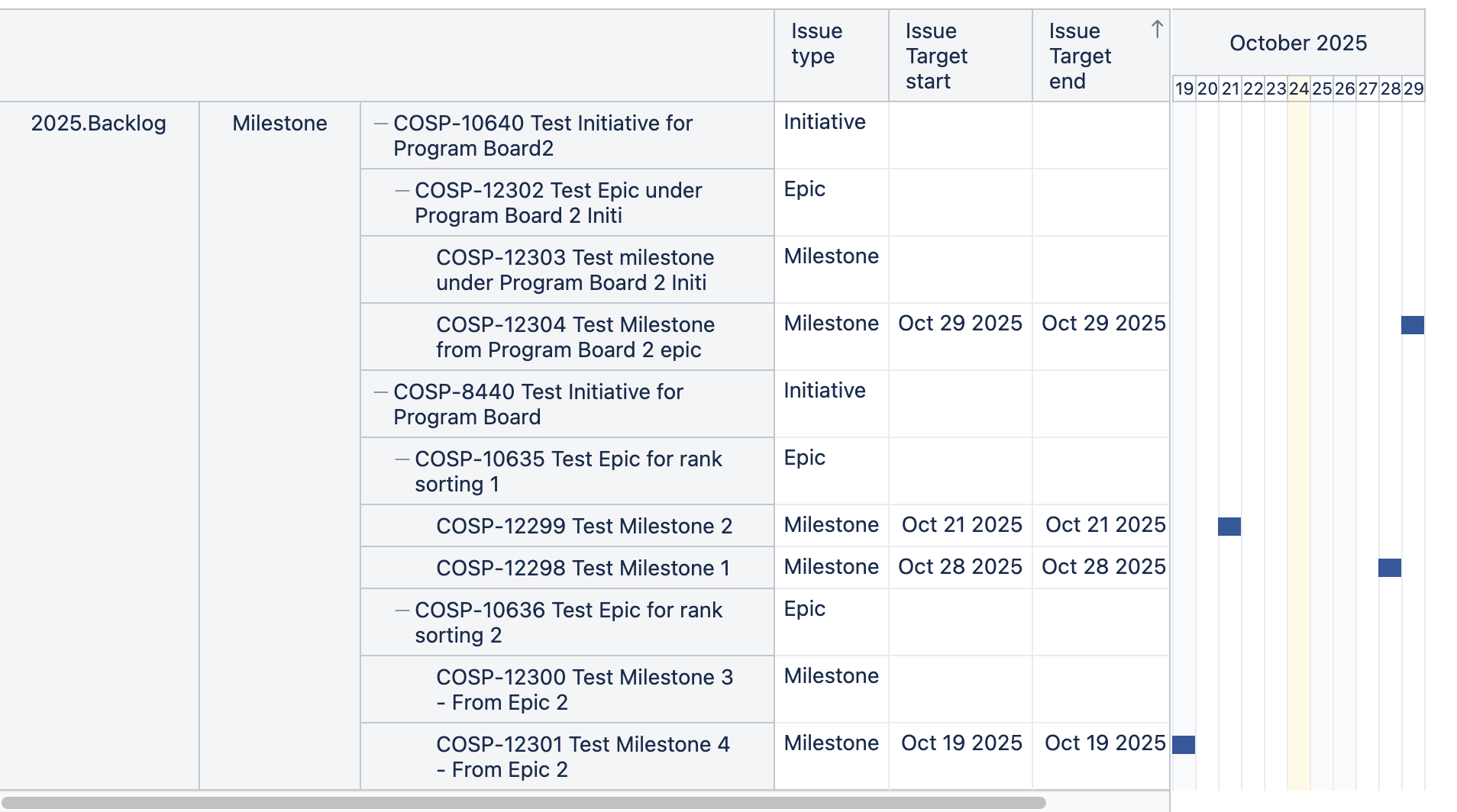
Task: Click the Gantt bar on October 21
Action: 1229,527
